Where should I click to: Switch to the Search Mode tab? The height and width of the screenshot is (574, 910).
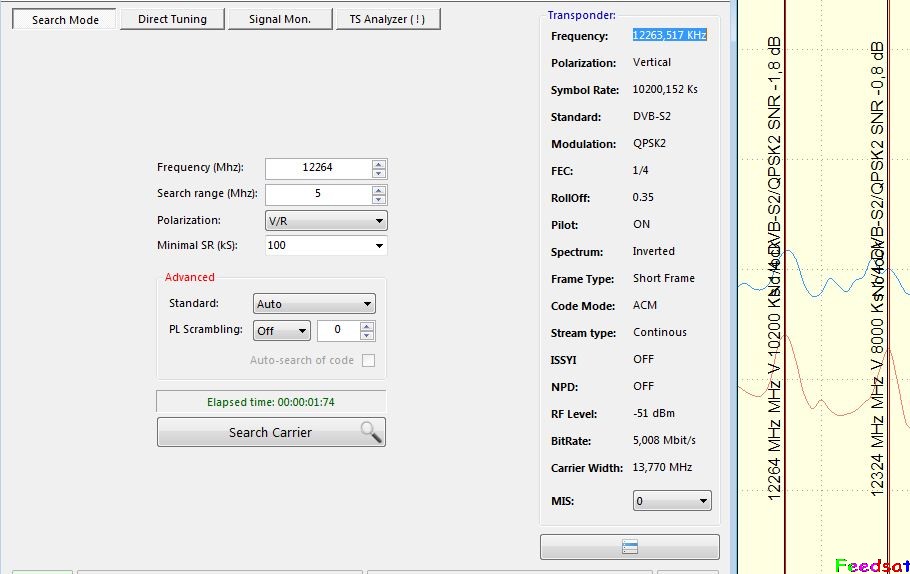click(x=65, y=19)
